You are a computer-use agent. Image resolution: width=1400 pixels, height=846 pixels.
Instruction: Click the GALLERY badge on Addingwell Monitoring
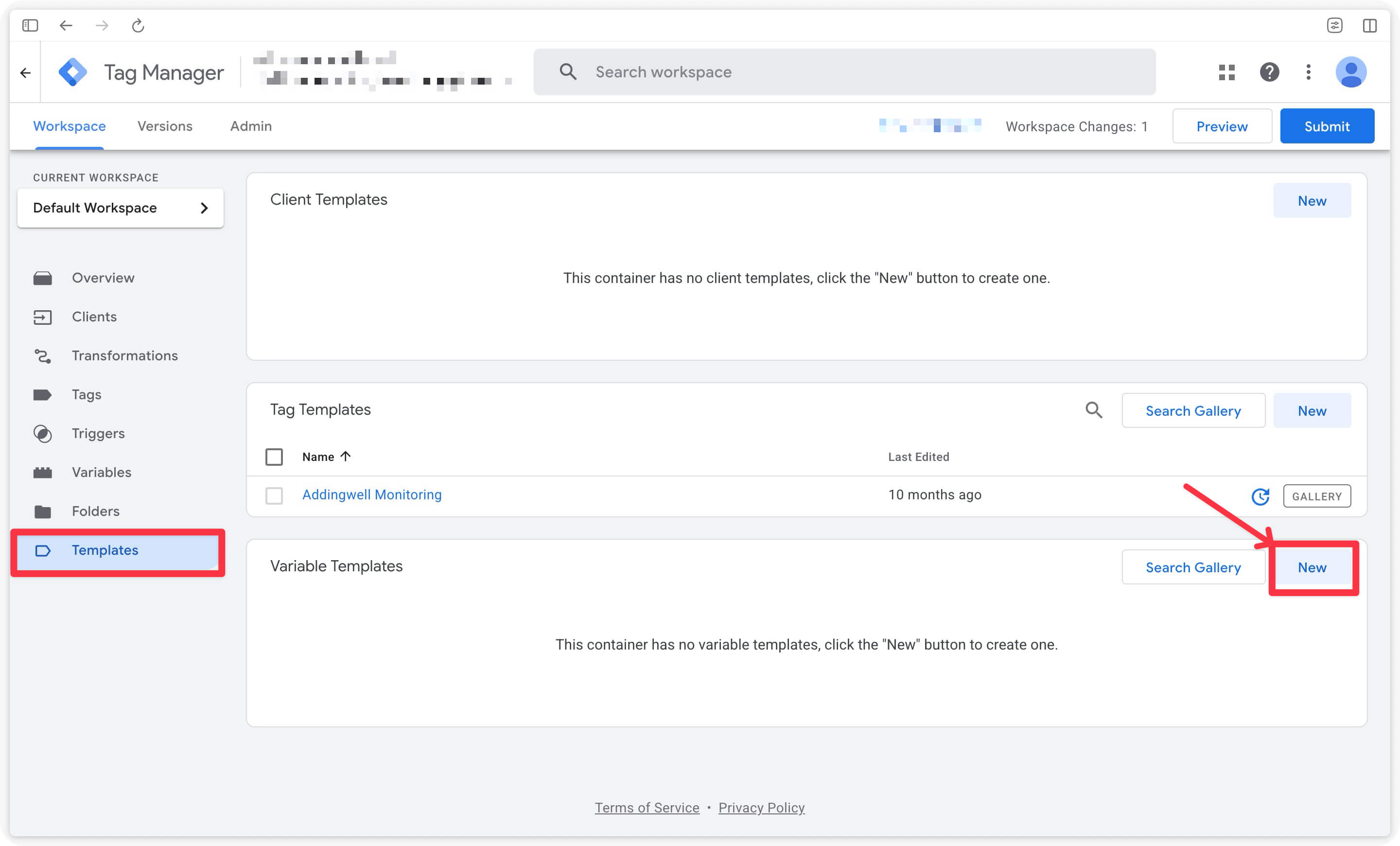pyautogui.click(x=1316, y=496)
